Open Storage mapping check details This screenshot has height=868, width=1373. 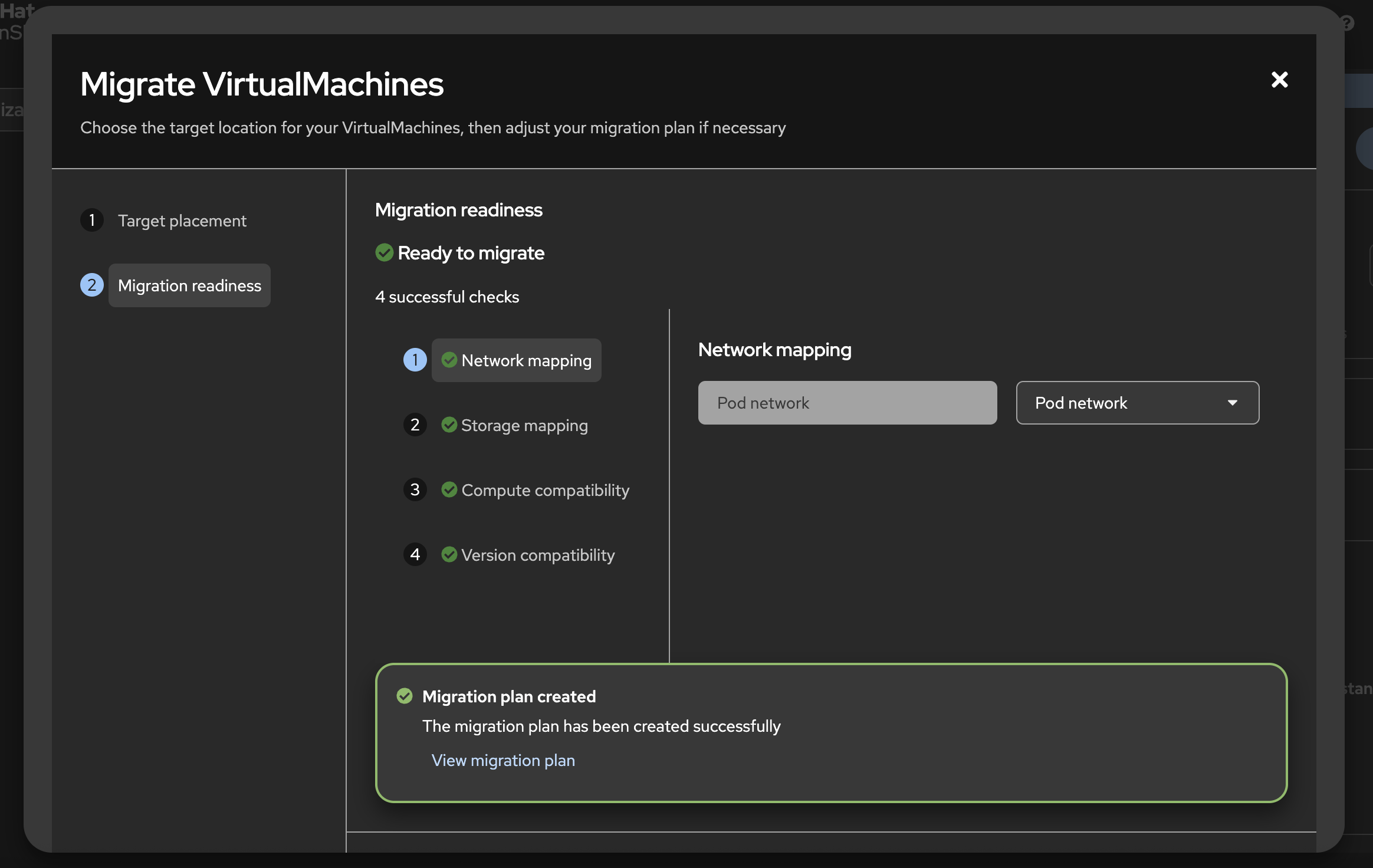coord(524,425)
